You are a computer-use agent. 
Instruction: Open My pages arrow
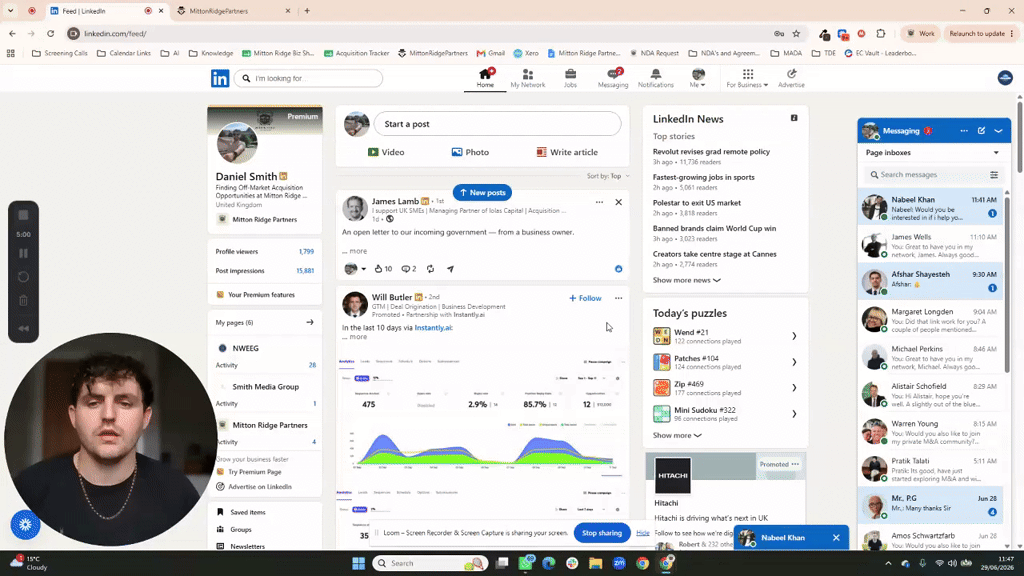[x=310, y=323]
